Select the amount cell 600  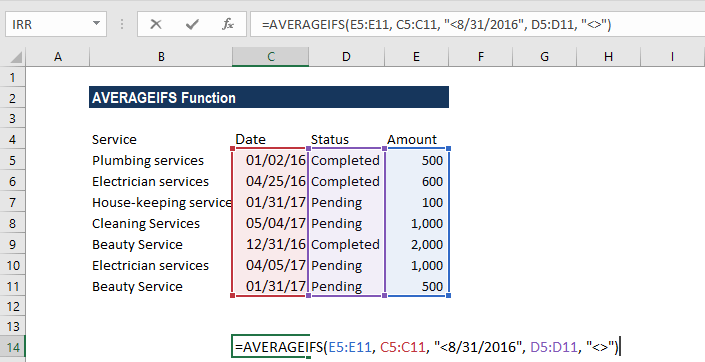click(x=416, y=181)
